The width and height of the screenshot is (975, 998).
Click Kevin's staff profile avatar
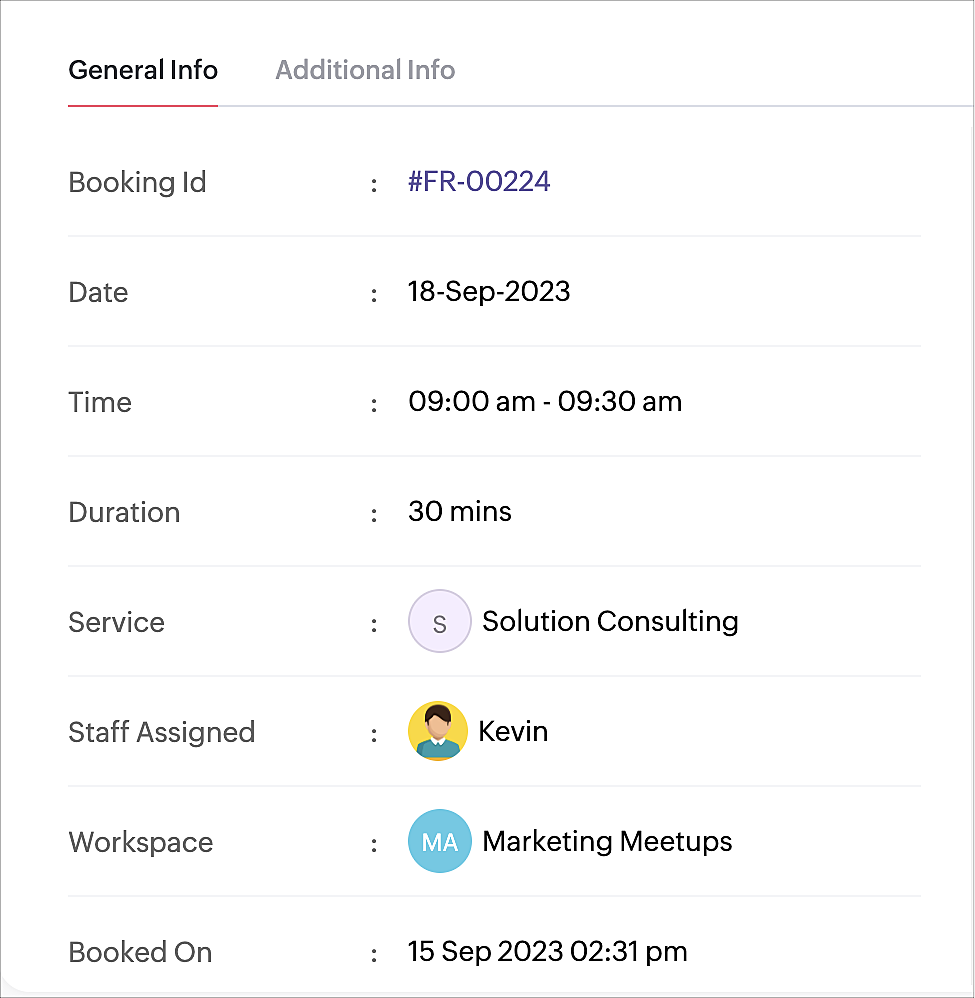coord(438,731)
